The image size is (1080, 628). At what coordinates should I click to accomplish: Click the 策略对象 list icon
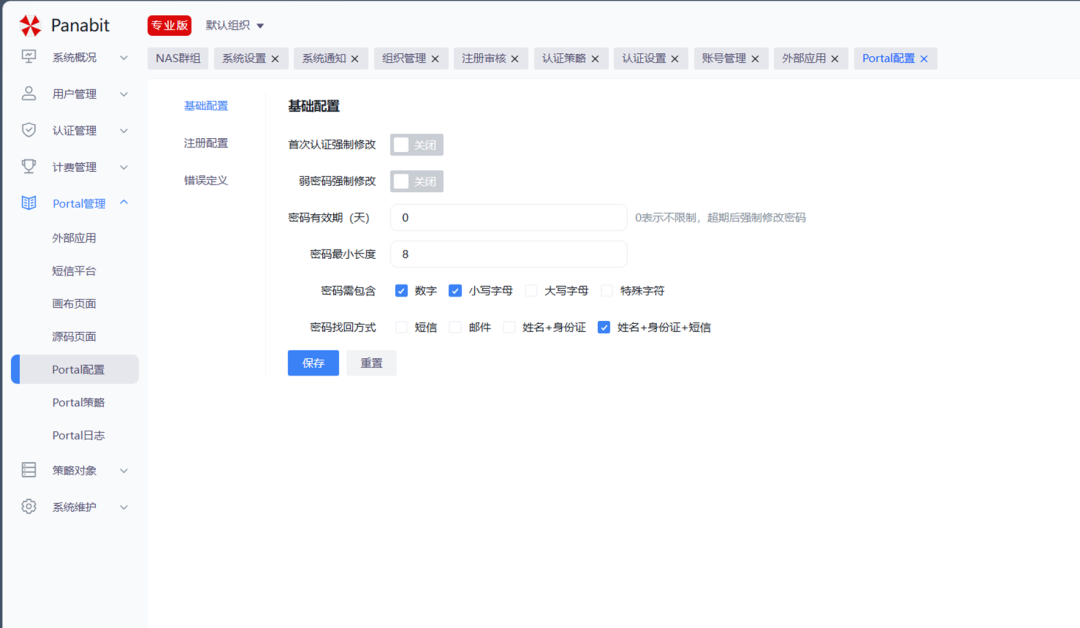[28, 470]
